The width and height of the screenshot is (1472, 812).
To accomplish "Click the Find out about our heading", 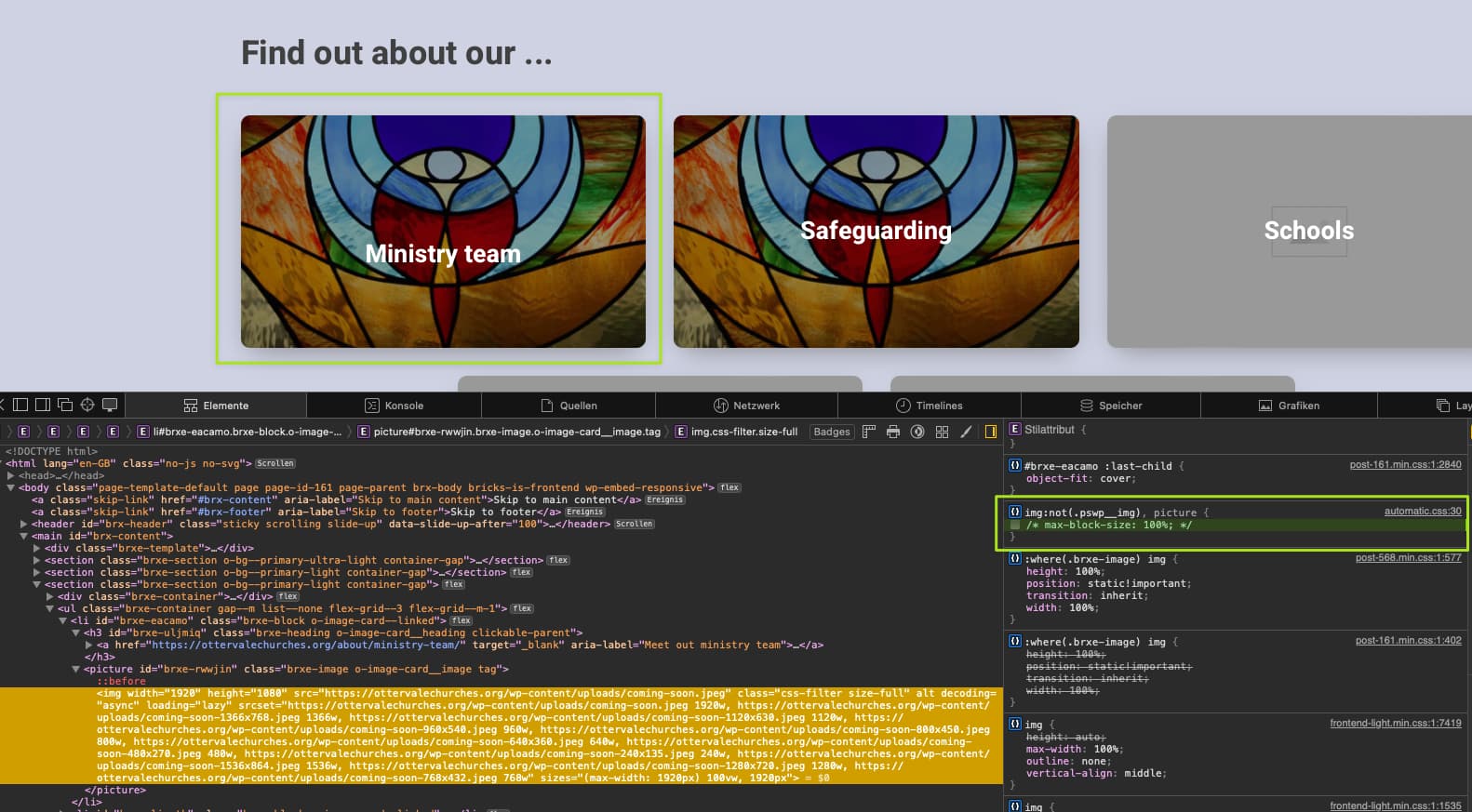I will coord(396,53).
